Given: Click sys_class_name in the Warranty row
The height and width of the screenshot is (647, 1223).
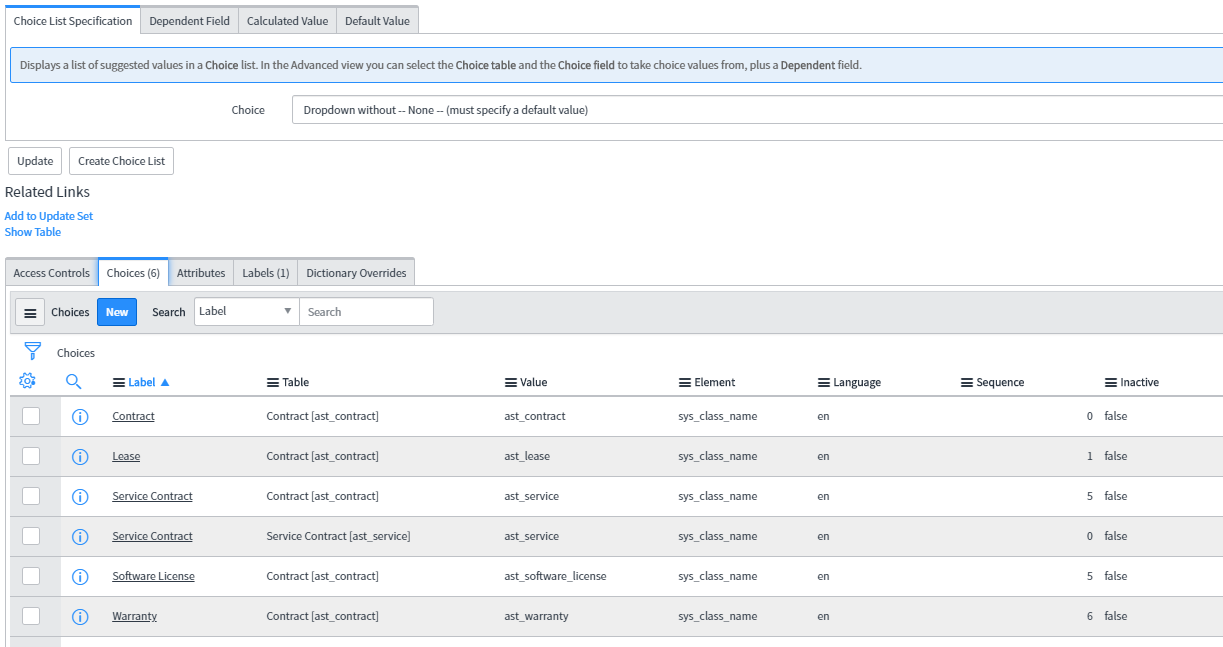Looking at the screenshot, I should (x=717, y=616).
